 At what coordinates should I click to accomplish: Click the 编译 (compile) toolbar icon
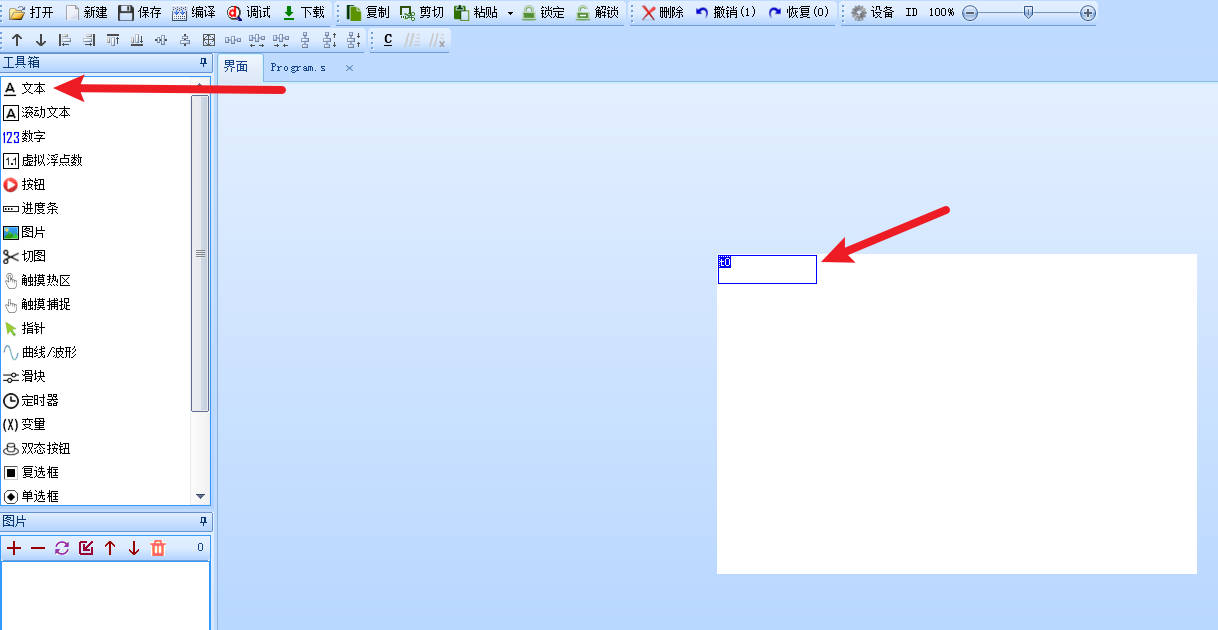193,13
